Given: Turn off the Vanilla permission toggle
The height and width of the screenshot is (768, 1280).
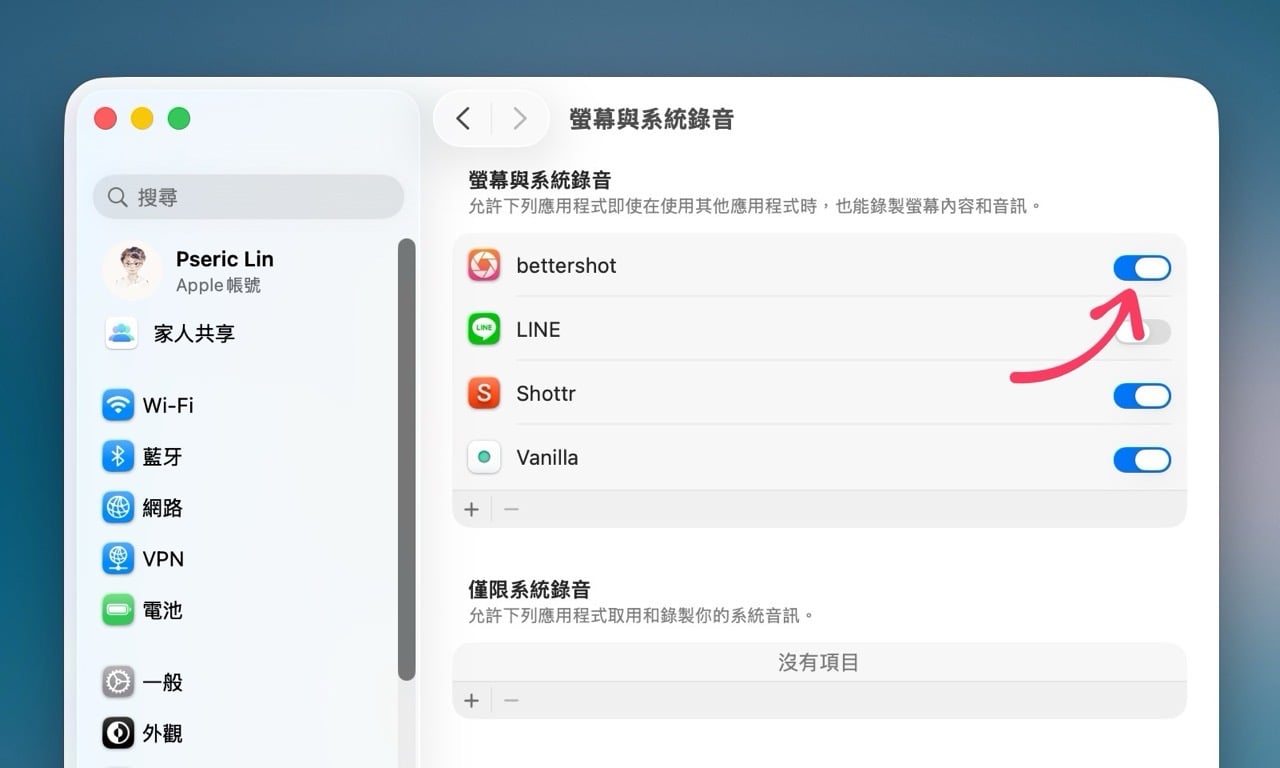Looking at the screenshot, I should pos(1141,460).
